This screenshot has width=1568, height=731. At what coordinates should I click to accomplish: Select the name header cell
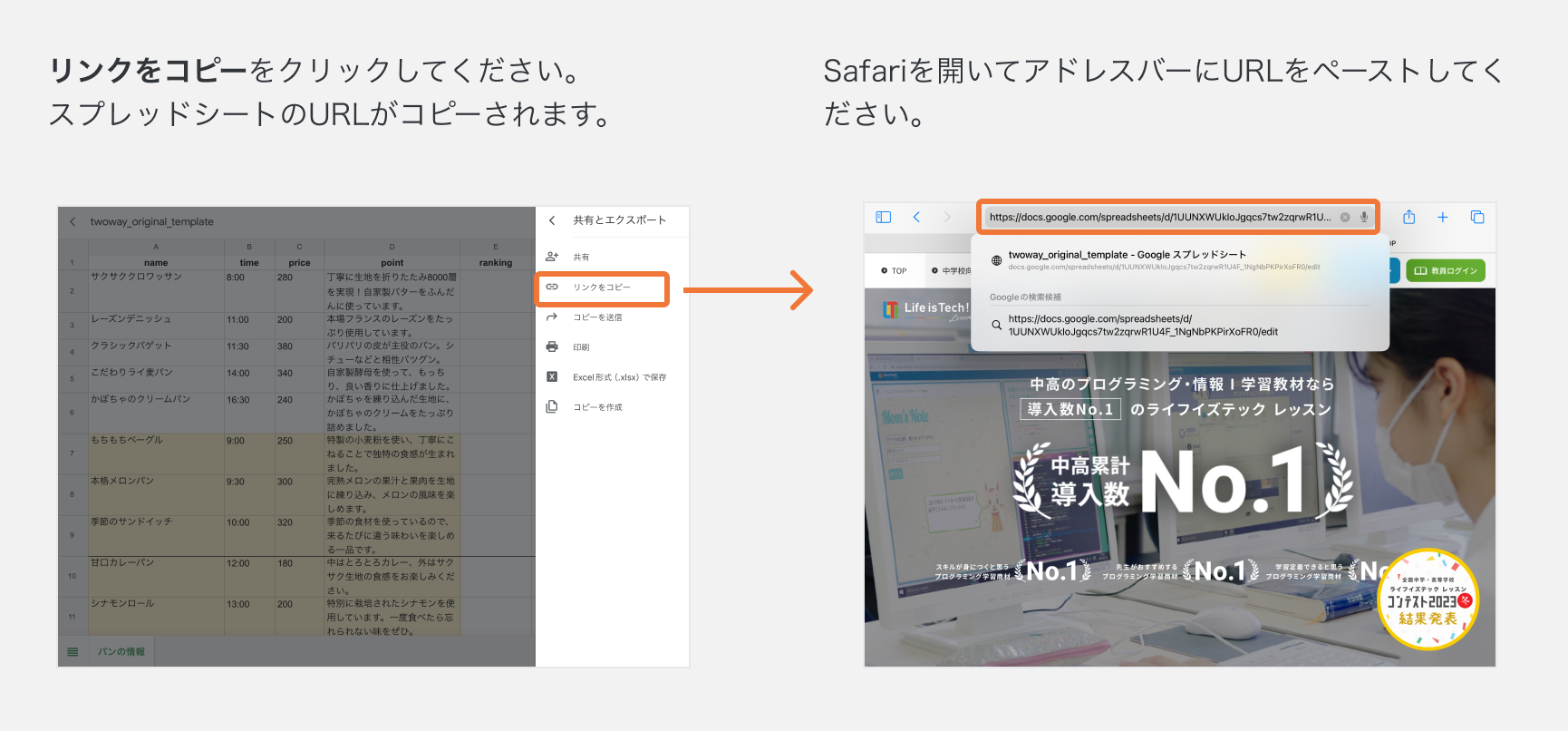pyautogui.click(x=156, y=263)
